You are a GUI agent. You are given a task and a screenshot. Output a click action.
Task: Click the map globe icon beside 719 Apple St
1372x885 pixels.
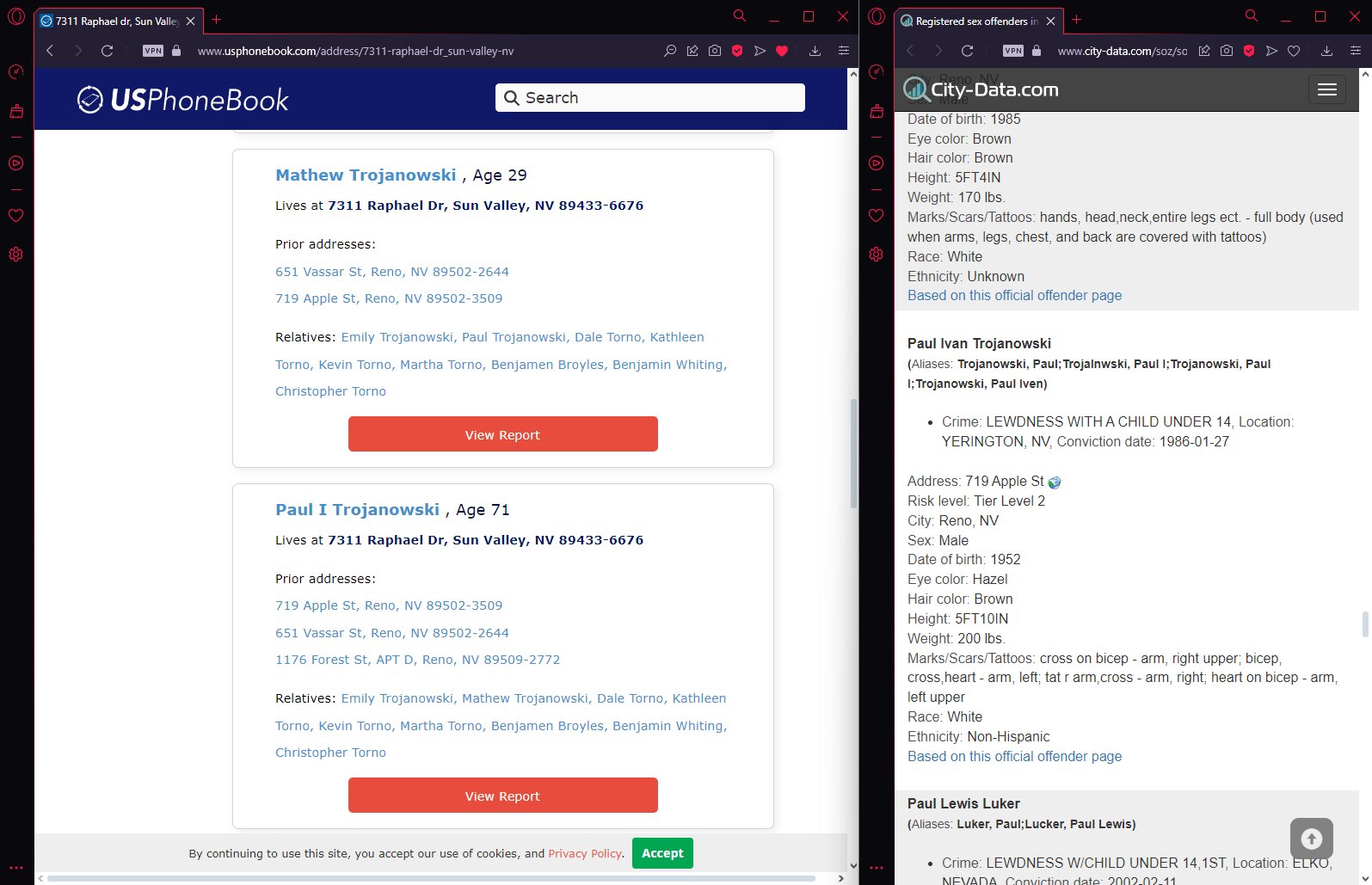[1055, 482]
